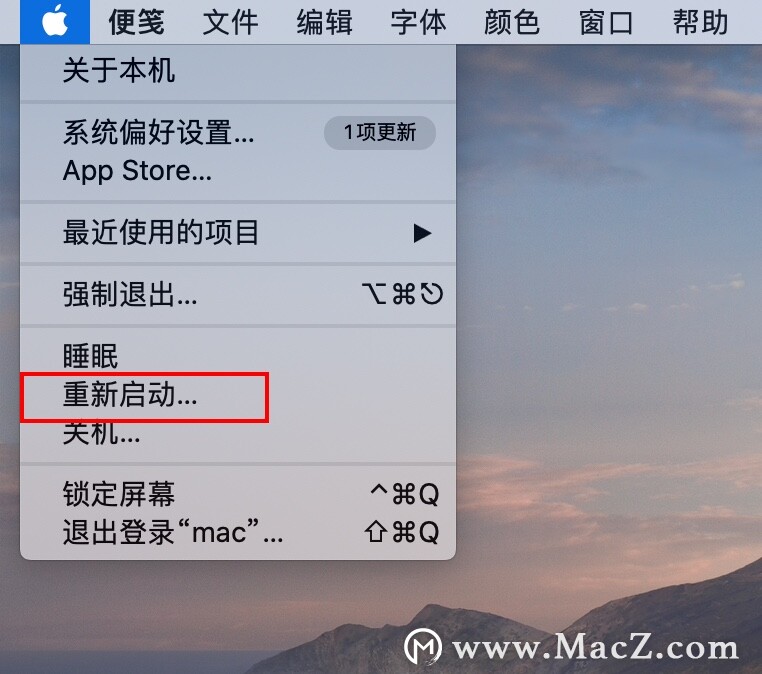The width and height of the screenshot is (762, 674).
Task: Open 系统偏好设置… entry
Action: [238, 133]
